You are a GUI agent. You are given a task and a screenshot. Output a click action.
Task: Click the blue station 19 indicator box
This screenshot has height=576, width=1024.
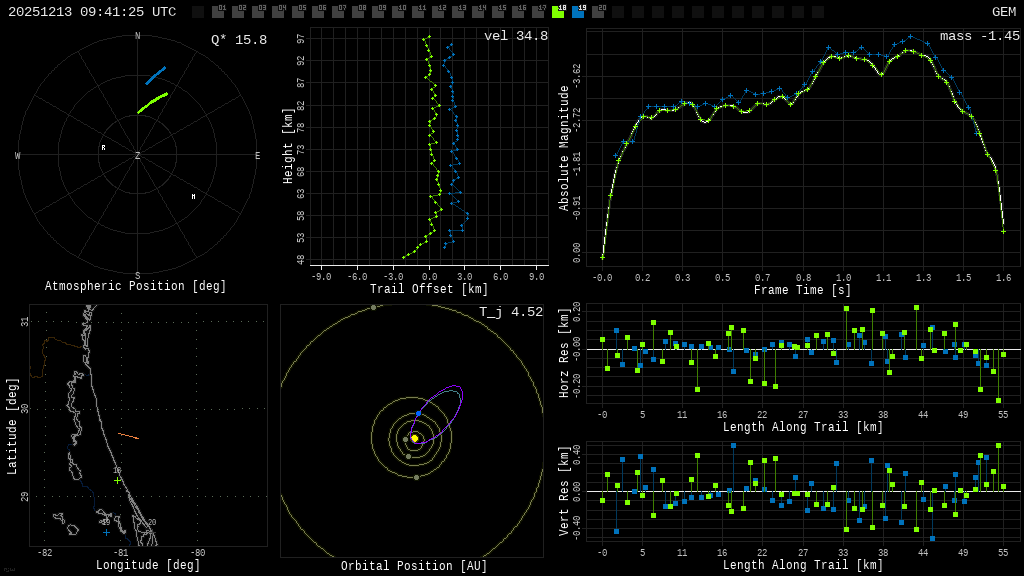(578, 12)
